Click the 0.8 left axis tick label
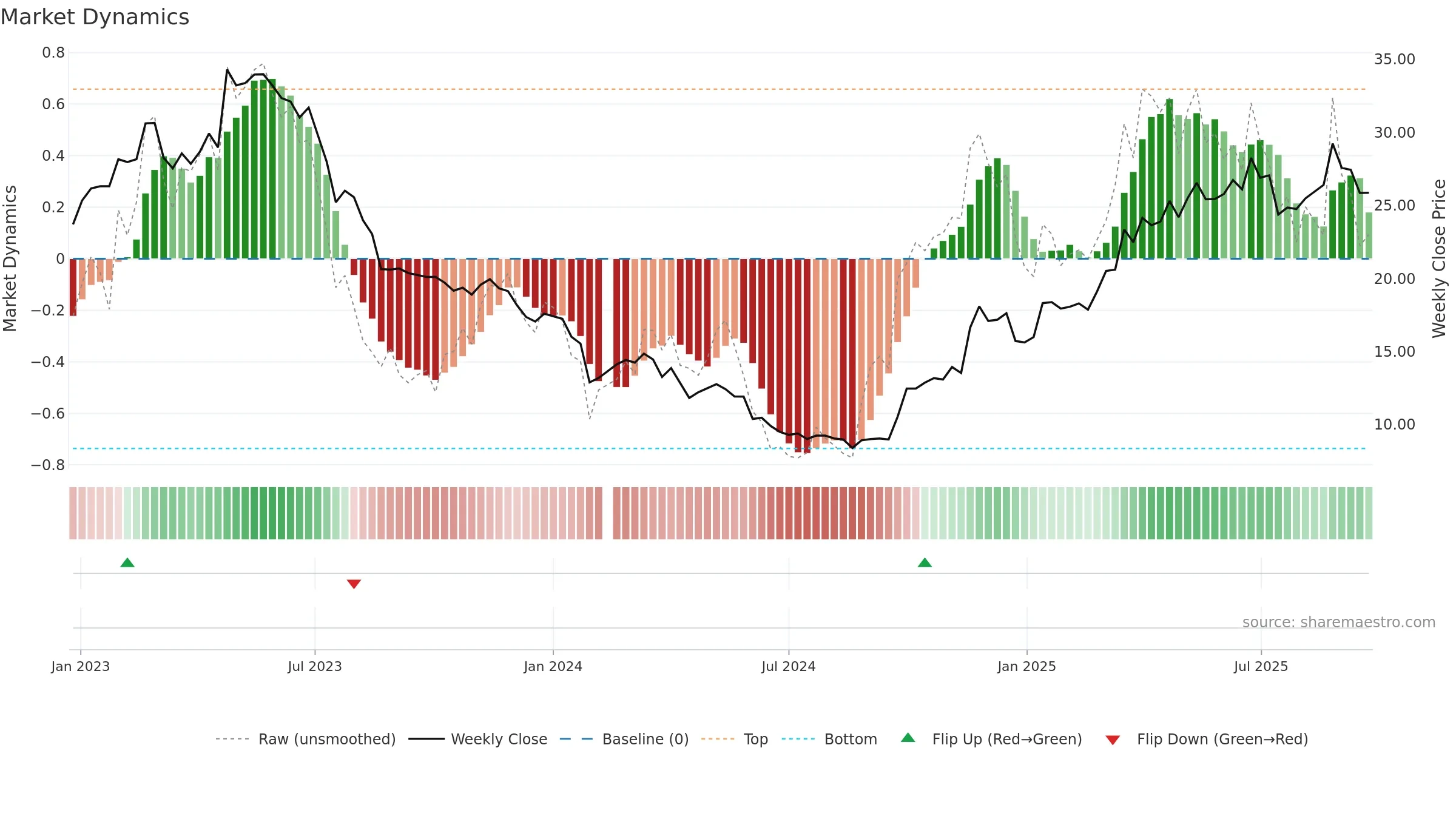1456x819 pixels. [x=53, y=53]
